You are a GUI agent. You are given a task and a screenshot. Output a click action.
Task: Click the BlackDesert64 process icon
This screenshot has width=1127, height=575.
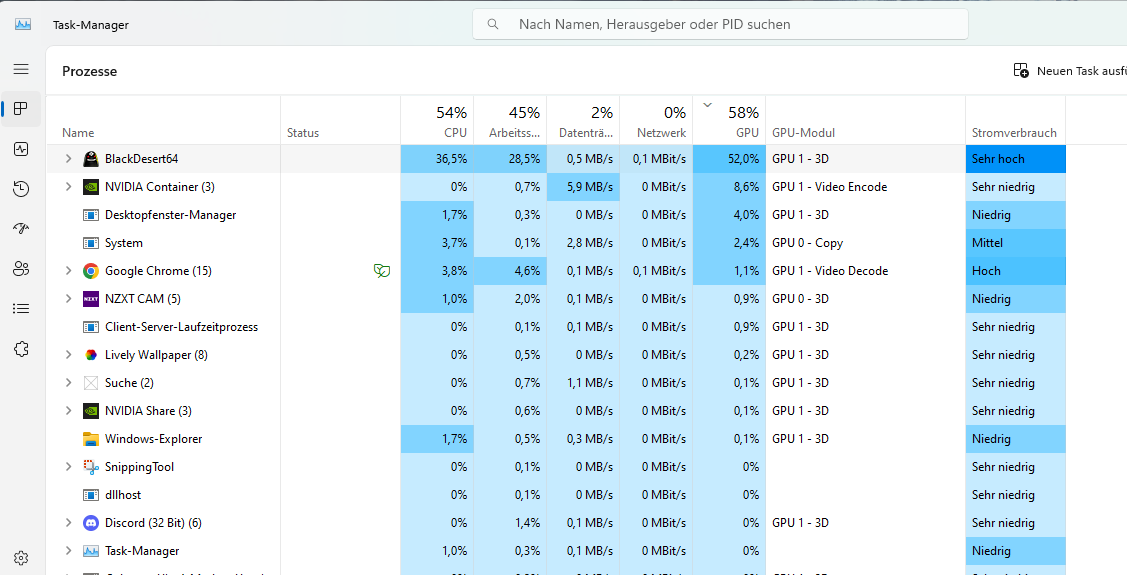(x=91, y=159)
